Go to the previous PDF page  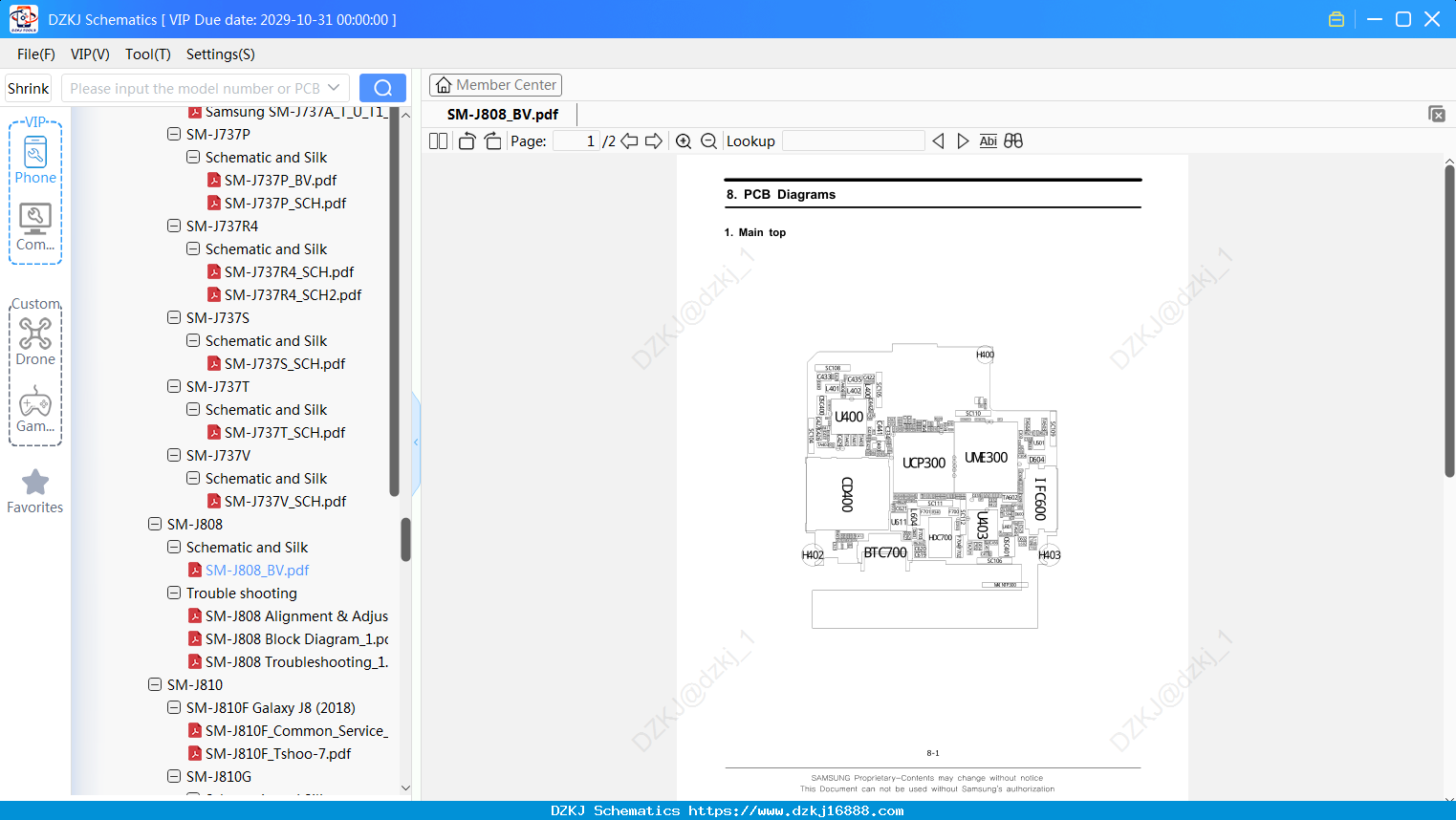click(x=629, y=141)
